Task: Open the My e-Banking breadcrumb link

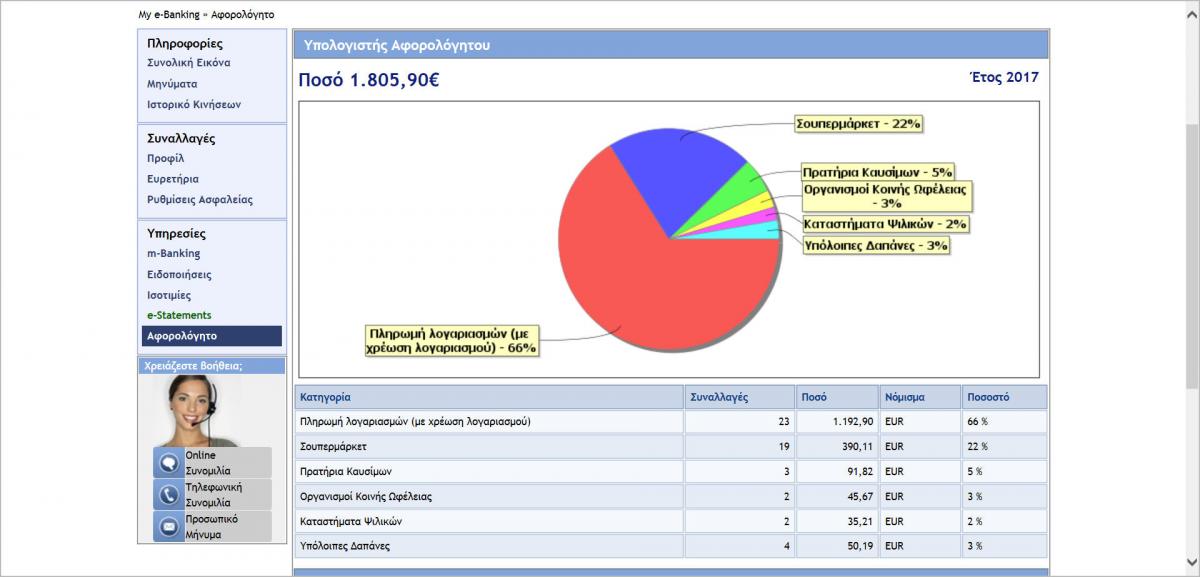Action: (x=167, y=15)
